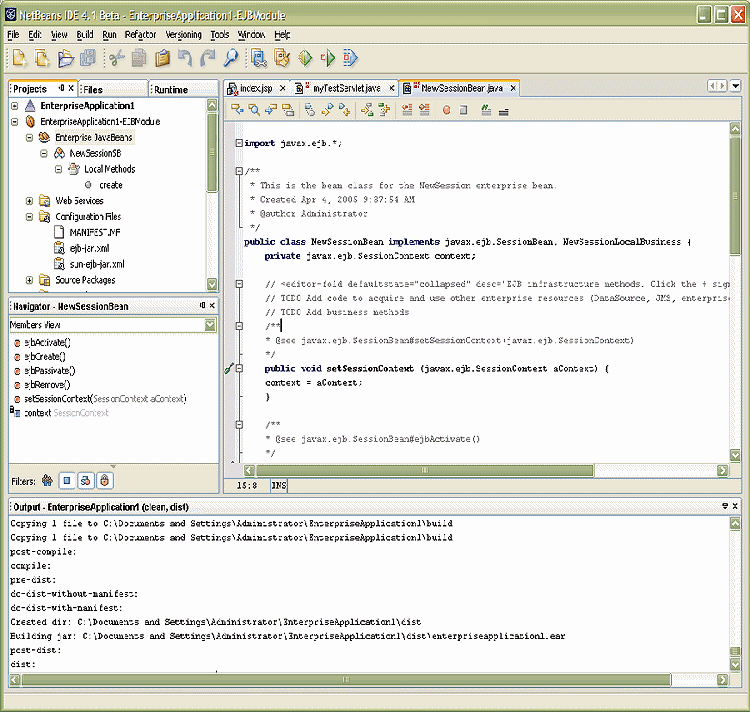Viewport: 750px width, 712px height.
Task: Select ejb-jar.xml in the project tree
Action: [x=88, y=248]
